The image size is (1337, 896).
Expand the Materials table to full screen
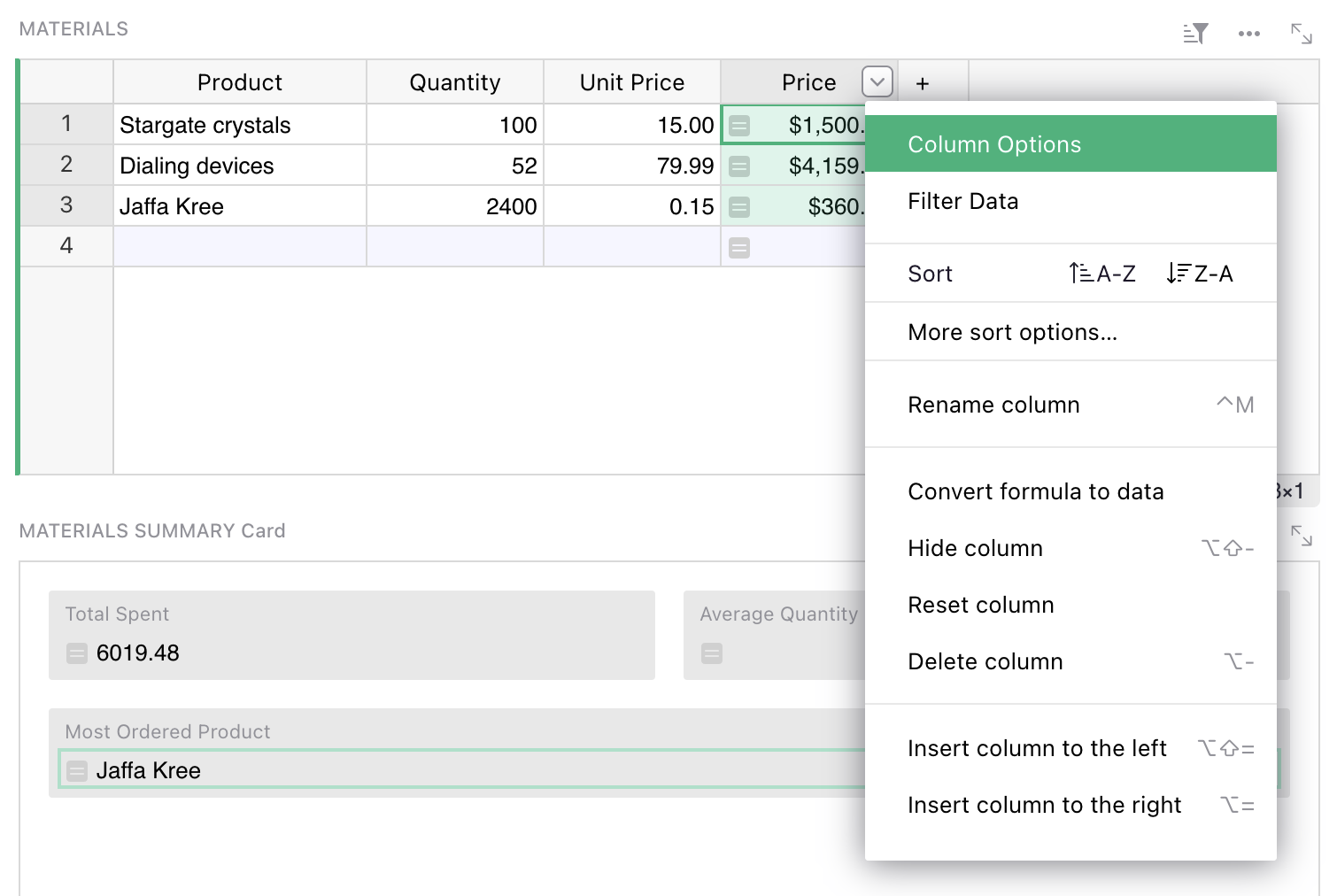tap(1301, 34)
